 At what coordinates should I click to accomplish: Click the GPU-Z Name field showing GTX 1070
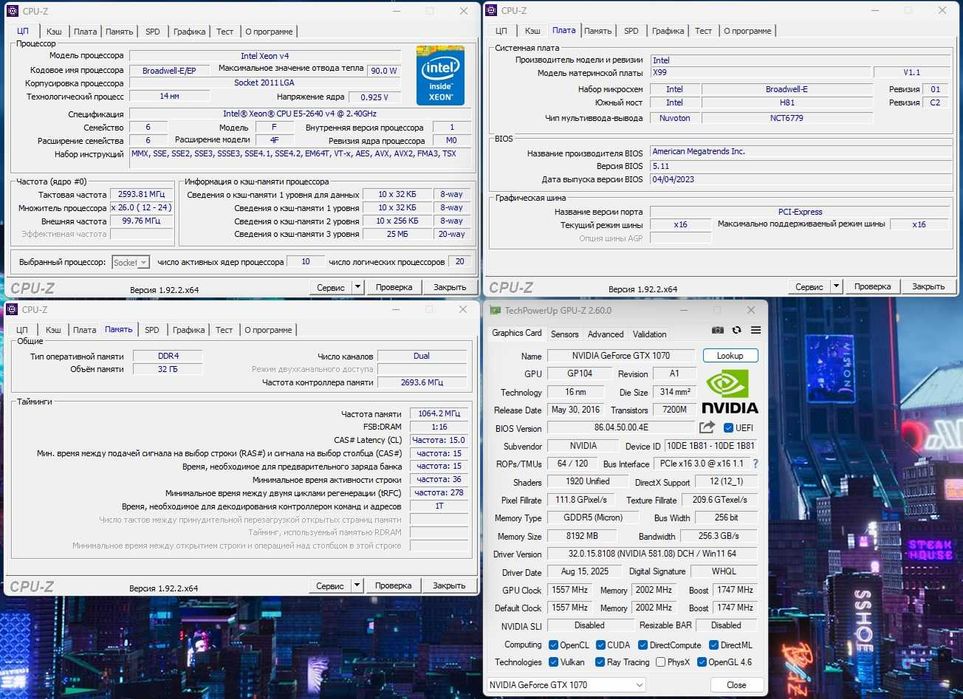(620, 356)
